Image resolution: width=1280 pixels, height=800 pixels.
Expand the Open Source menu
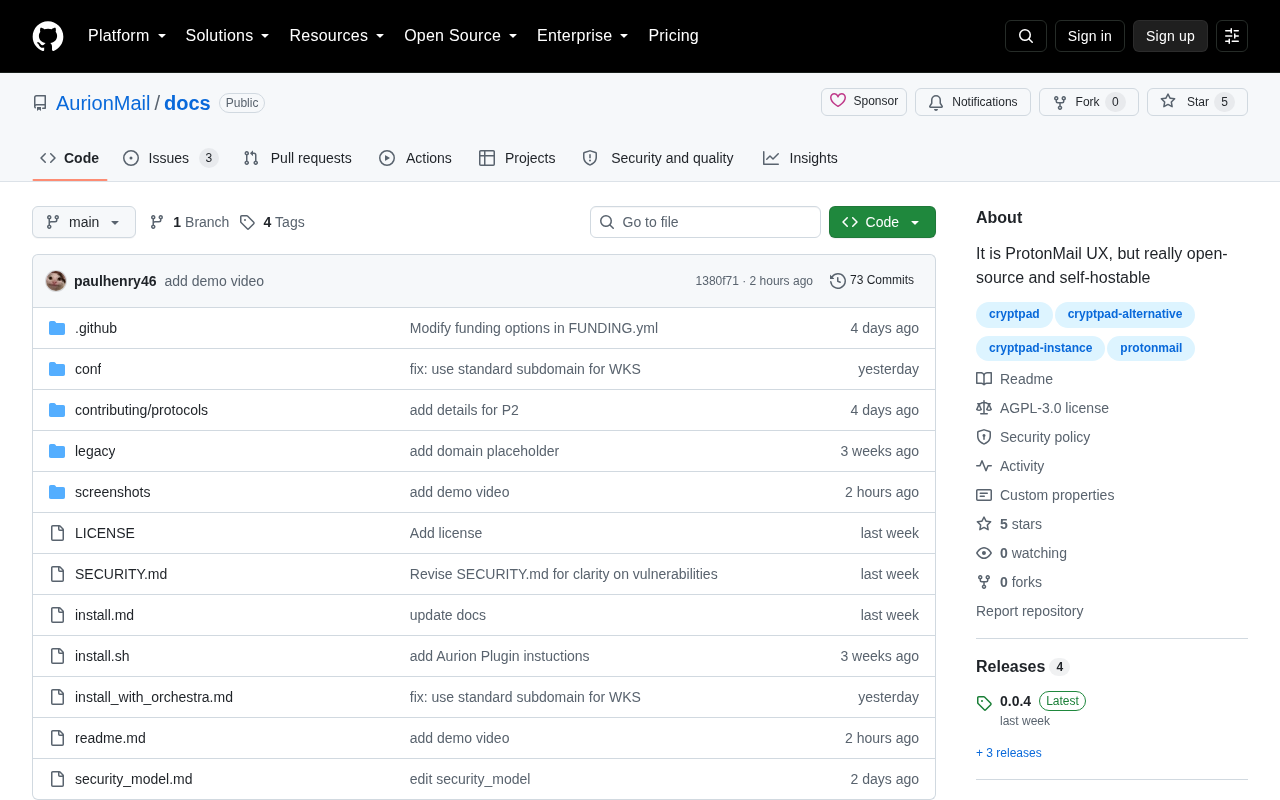pos(461,36)
